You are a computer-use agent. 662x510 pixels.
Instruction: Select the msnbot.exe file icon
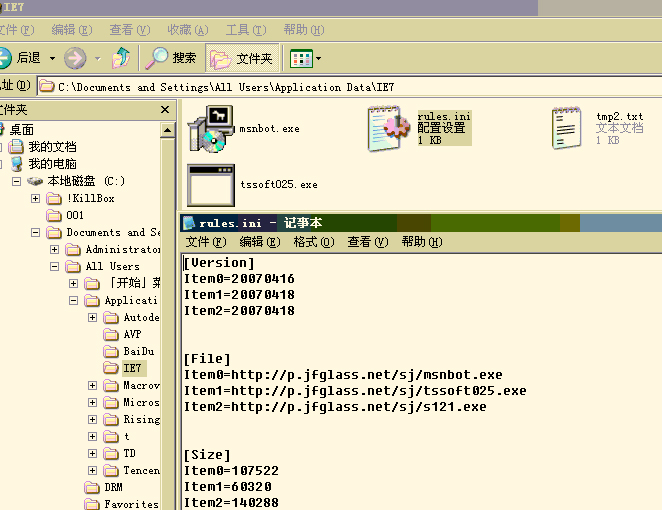211,129
